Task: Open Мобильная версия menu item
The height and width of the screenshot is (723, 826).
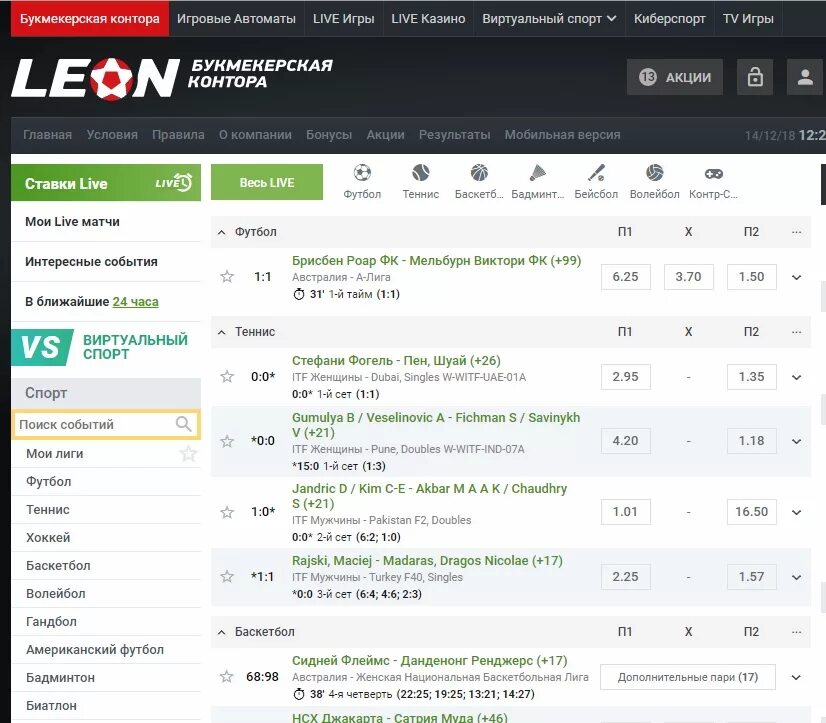Action: [x=562, y=135]
